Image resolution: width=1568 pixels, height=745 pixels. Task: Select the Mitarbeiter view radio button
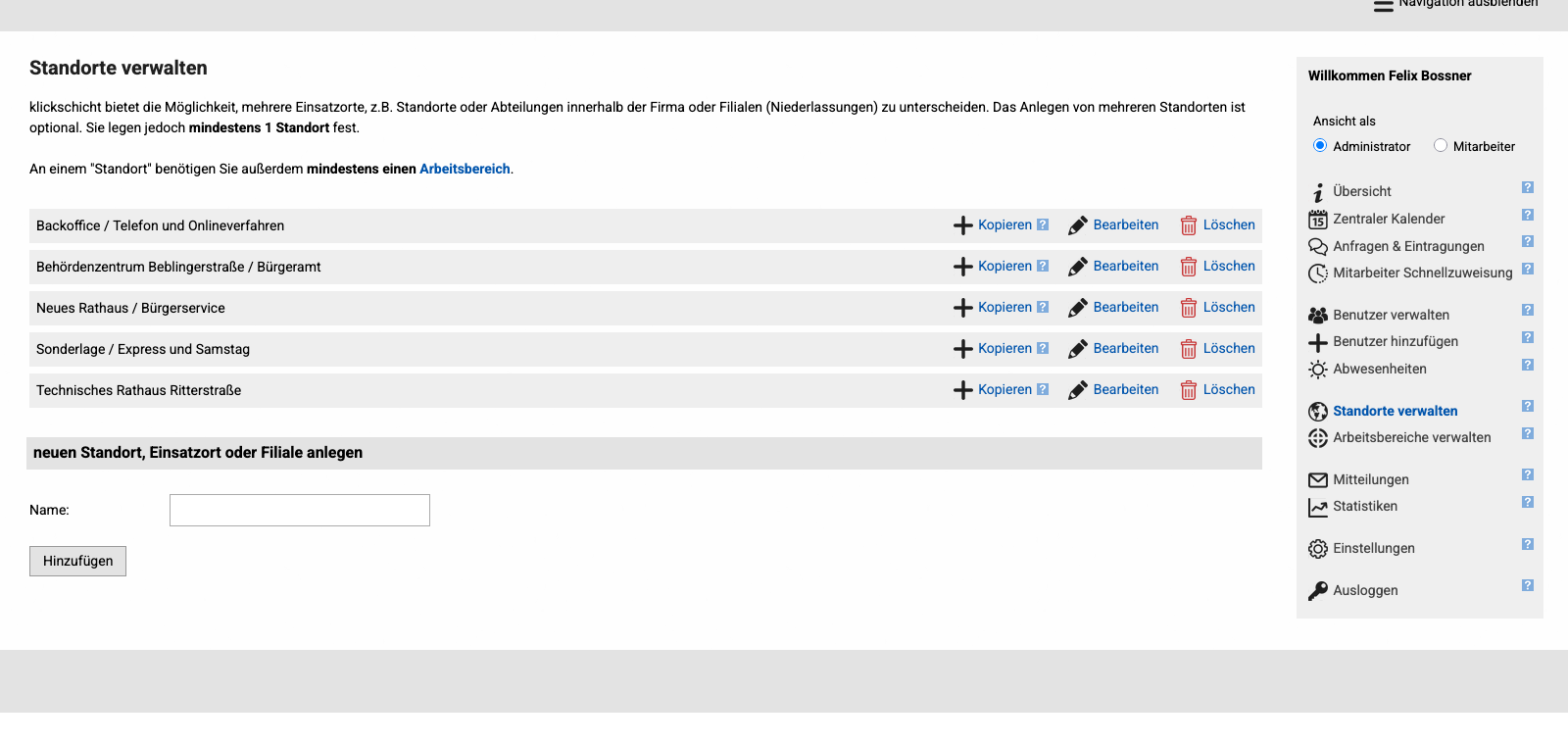[1441, 145]
